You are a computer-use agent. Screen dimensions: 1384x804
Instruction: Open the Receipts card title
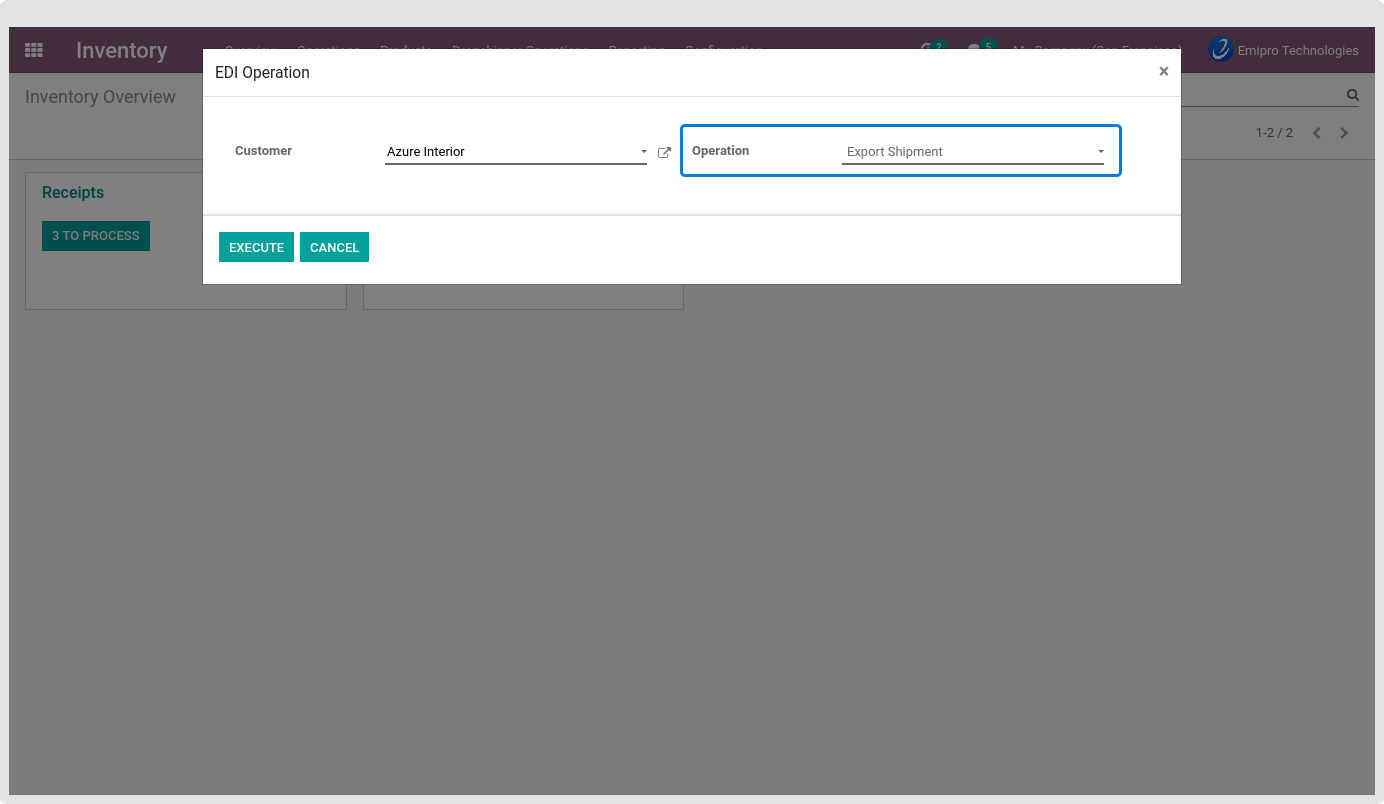pos(73,192)
